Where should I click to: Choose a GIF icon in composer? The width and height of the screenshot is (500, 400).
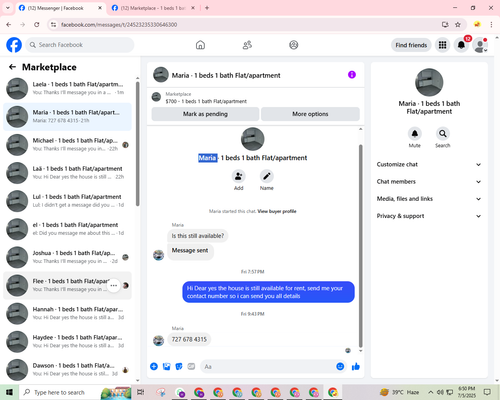[191, 367]
